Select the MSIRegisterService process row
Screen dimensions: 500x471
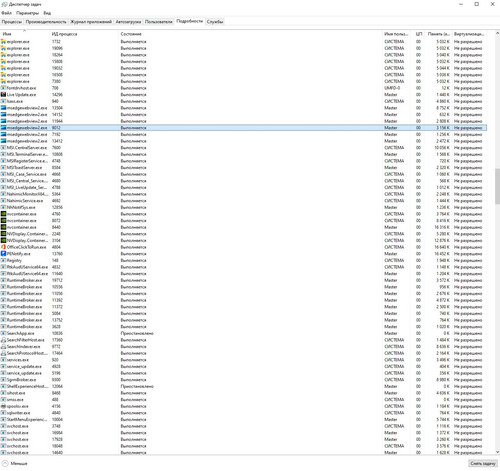[x=243, y=161]
